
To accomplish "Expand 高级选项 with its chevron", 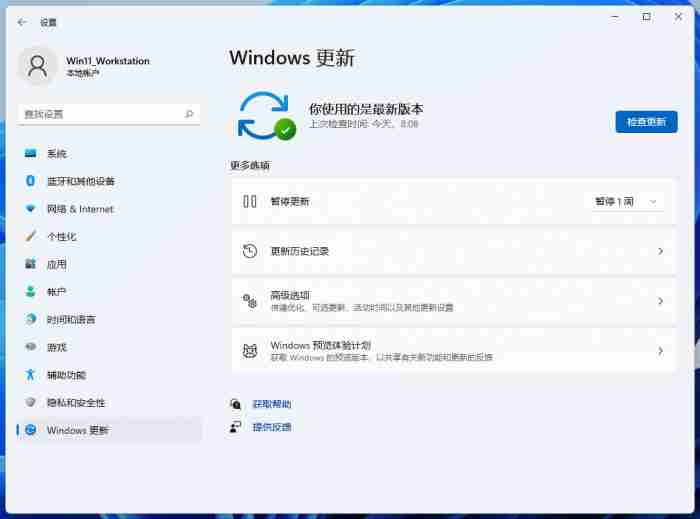I will click(660, 301).
